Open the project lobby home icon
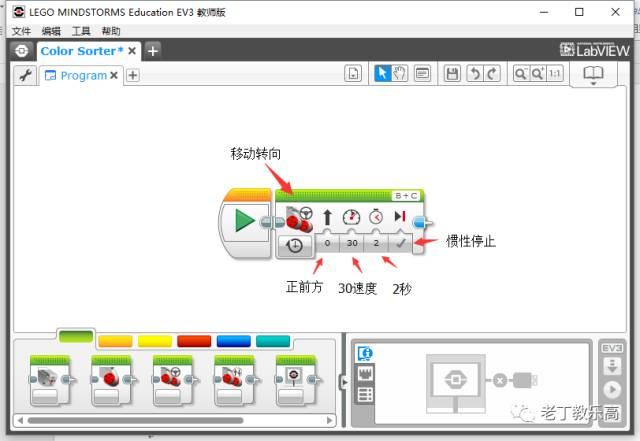The width and height of the screenshot is (640, 441). (21, 51)
